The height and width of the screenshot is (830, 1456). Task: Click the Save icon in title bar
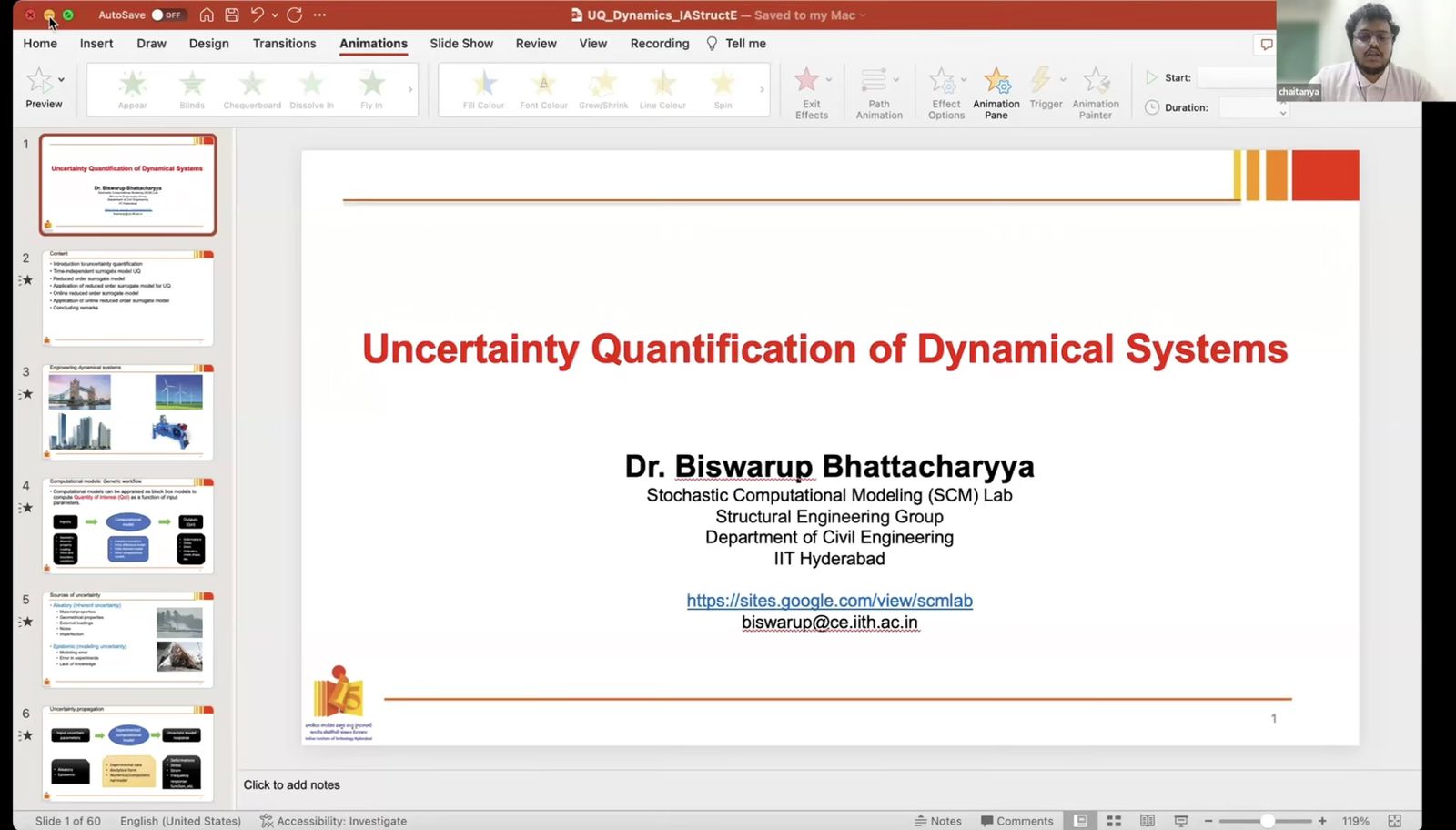coord(232,15)
